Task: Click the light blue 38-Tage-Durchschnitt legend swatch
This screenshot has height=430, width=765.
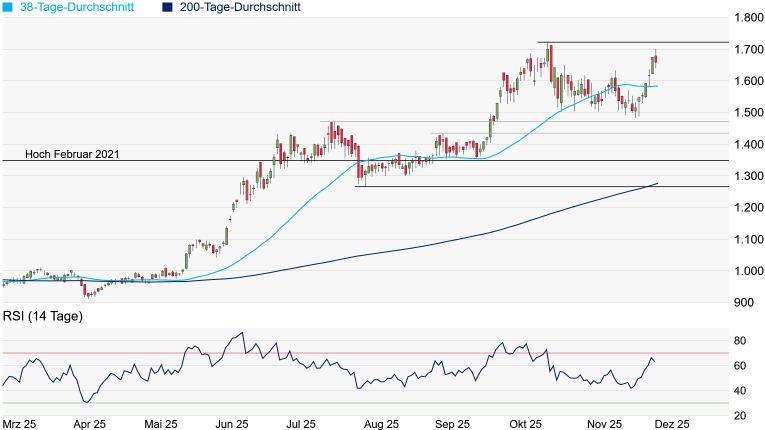Action: point(8,7)
